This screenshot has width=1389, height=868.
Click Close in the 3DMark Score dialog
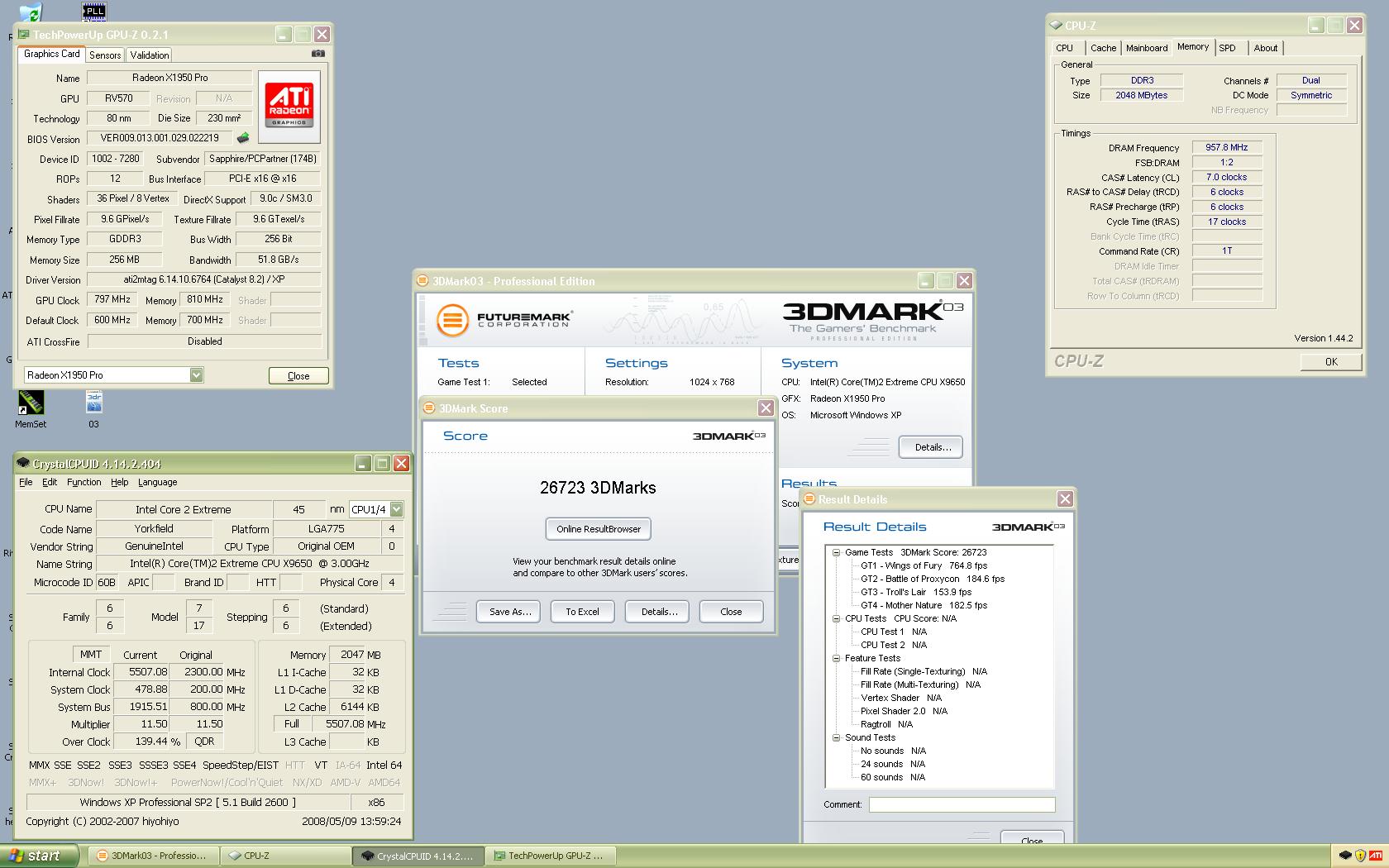(x=731, y=612)
